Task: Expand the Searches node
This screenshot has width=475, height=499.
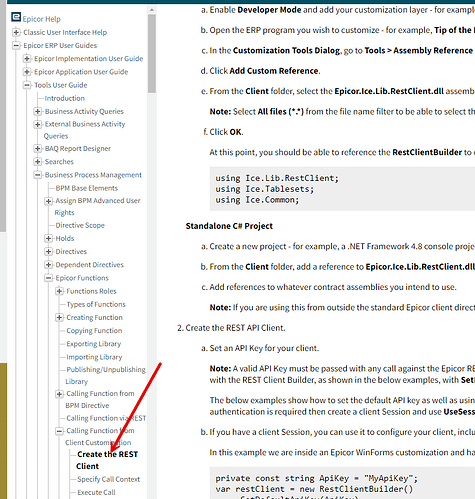Action: [x=38, y=162]
